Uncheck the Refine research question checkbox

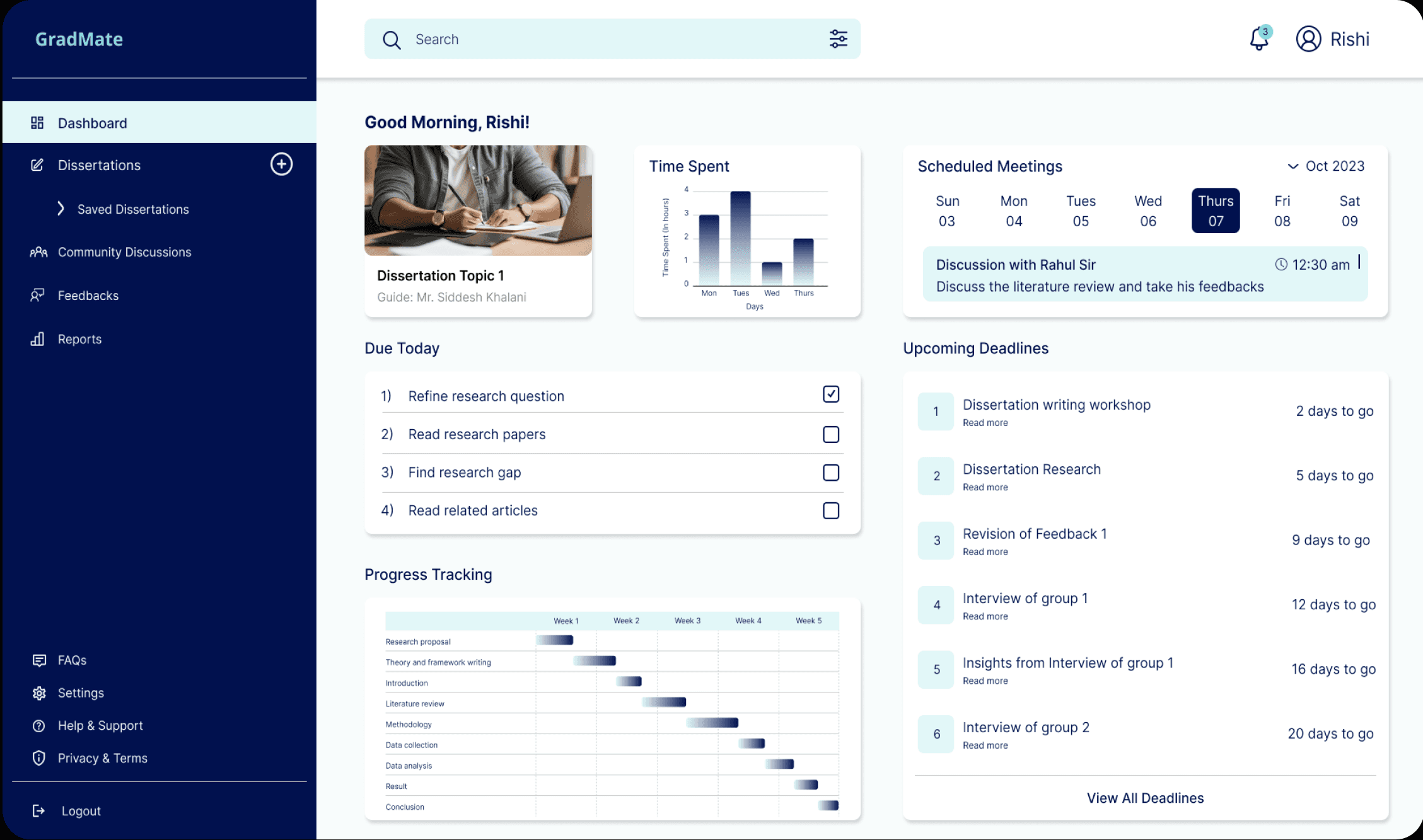(830, 394)
